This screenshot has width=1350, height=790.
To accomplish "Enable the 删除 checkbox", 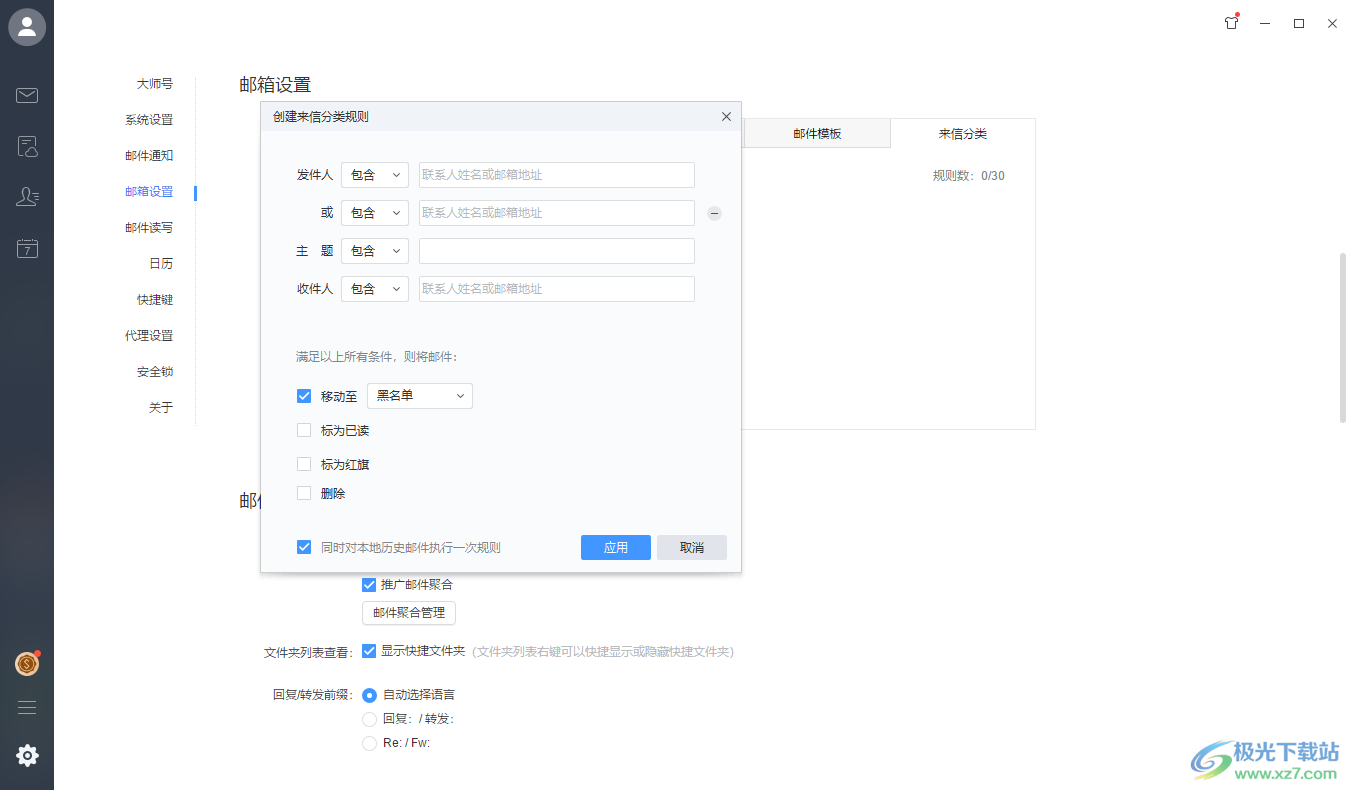I will click(x=304, y=493).
